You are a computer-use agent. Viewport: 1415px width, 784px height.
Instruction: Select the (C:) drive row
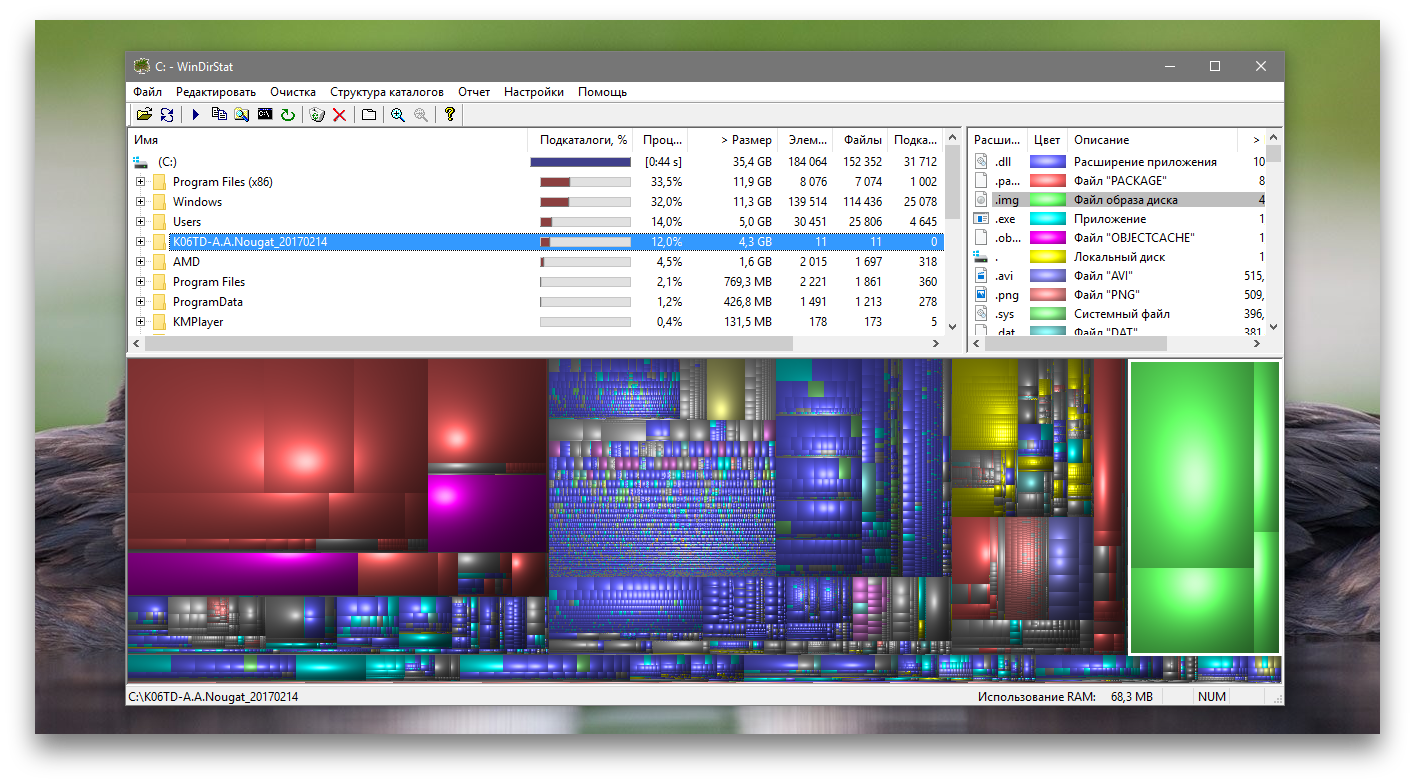coord(536,162)
